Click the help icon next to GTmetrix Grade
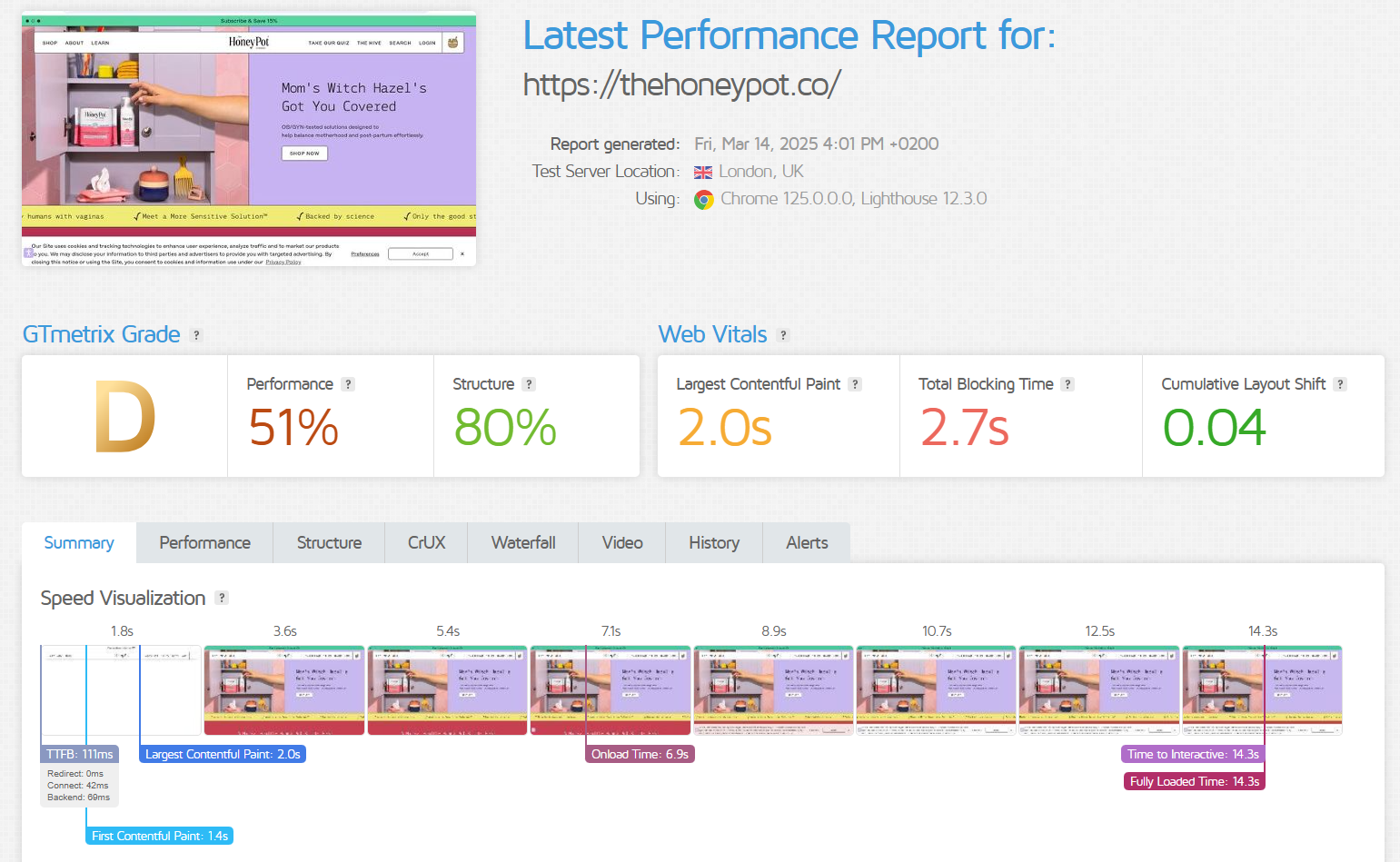1400x862 pixels. [196, 335]
